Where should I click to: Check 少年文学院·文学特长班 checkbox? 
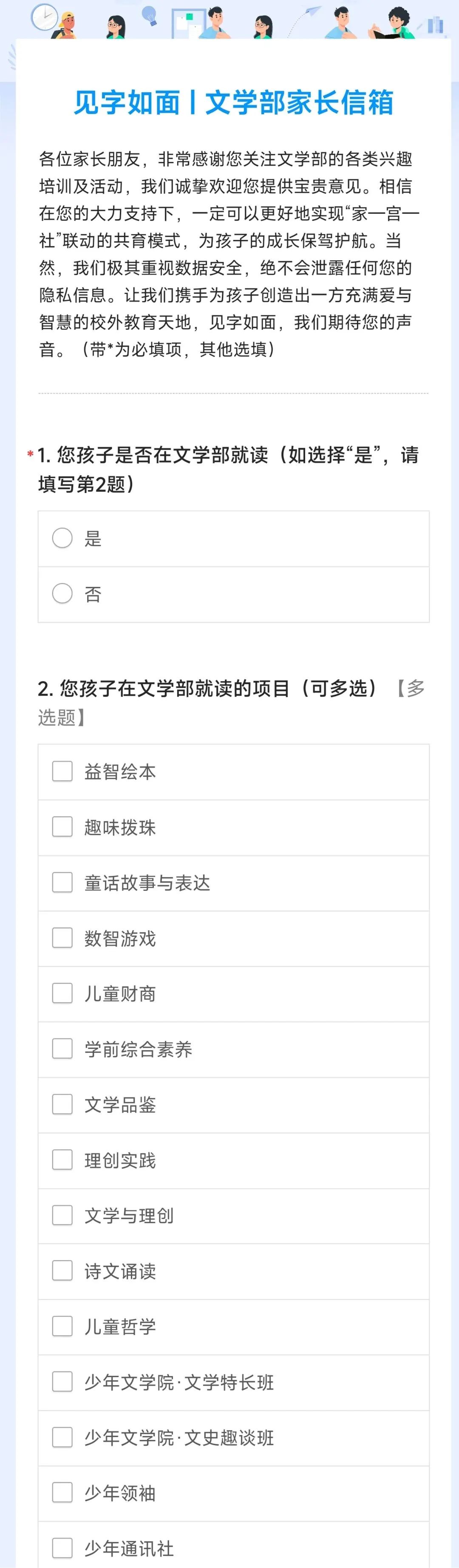tap(62, 1381)
